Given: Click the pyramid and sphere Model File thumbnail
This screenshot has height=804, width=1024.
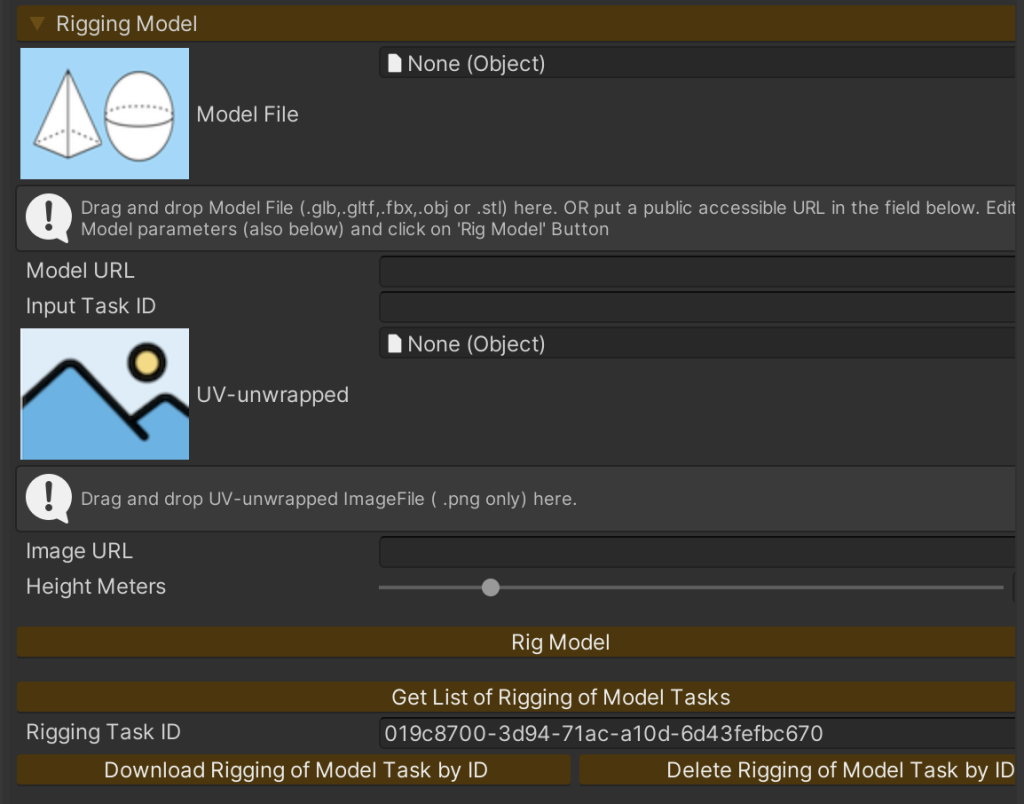Looking at the screenshot, I should (x=105, y=114).
